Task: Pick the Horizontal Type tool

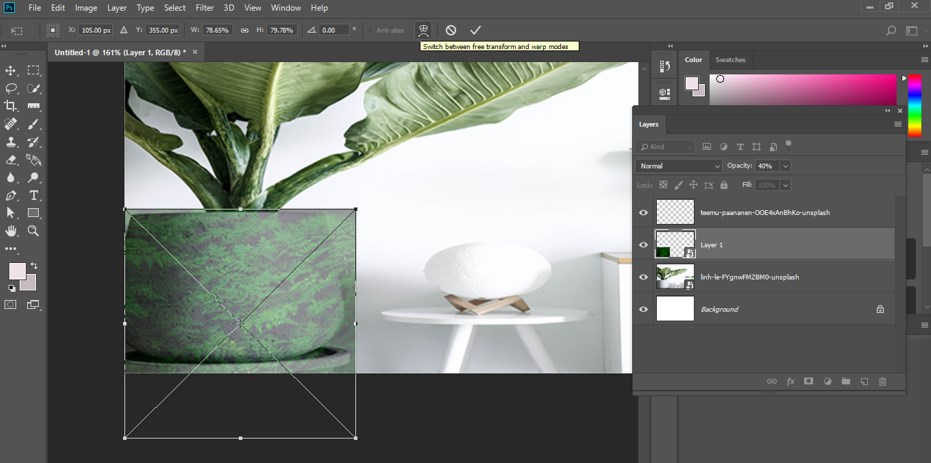Action: click(34, 195)
